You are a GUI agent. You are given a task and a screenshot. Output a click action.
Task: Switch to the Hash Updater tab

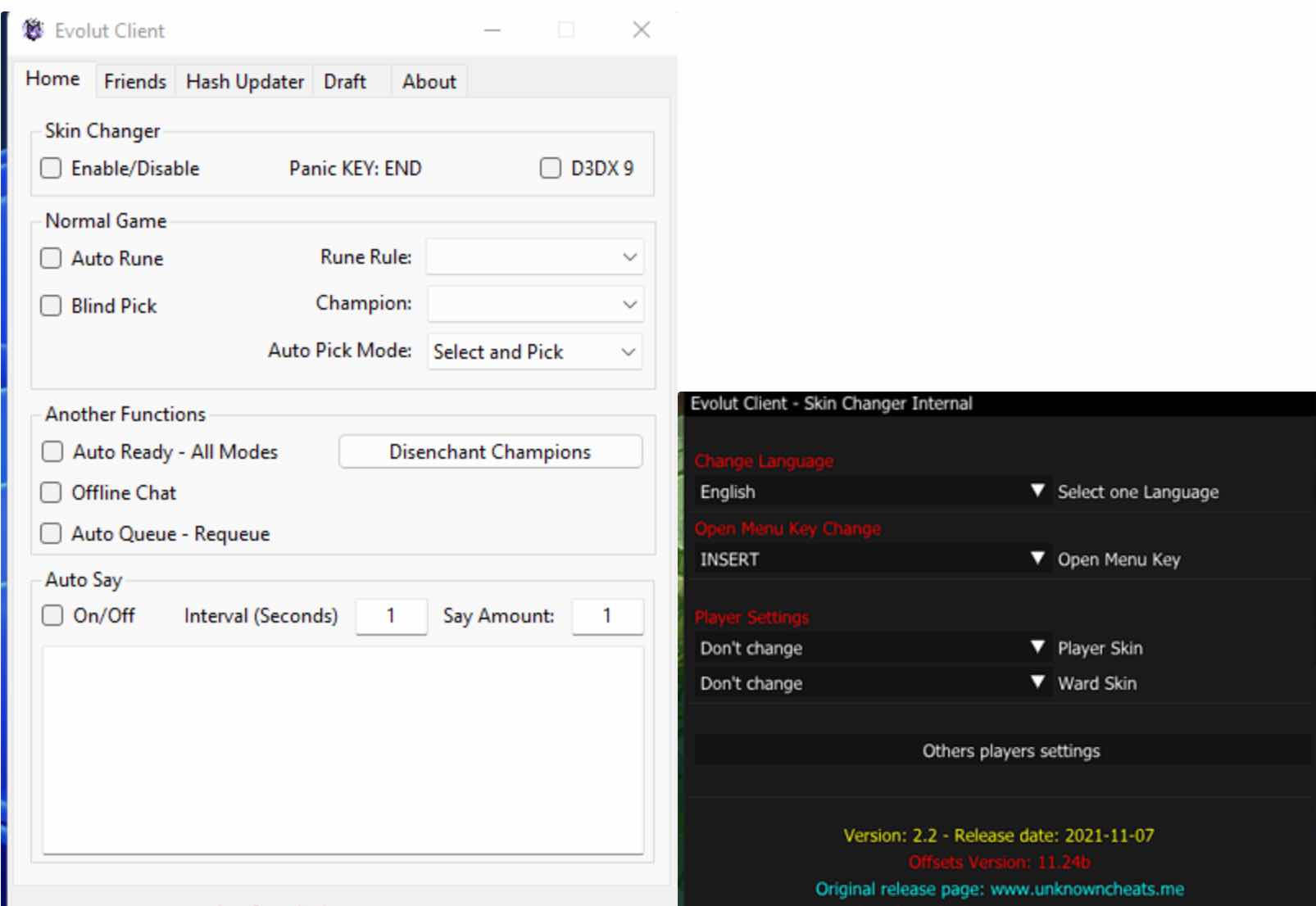[x=245, y=82]
